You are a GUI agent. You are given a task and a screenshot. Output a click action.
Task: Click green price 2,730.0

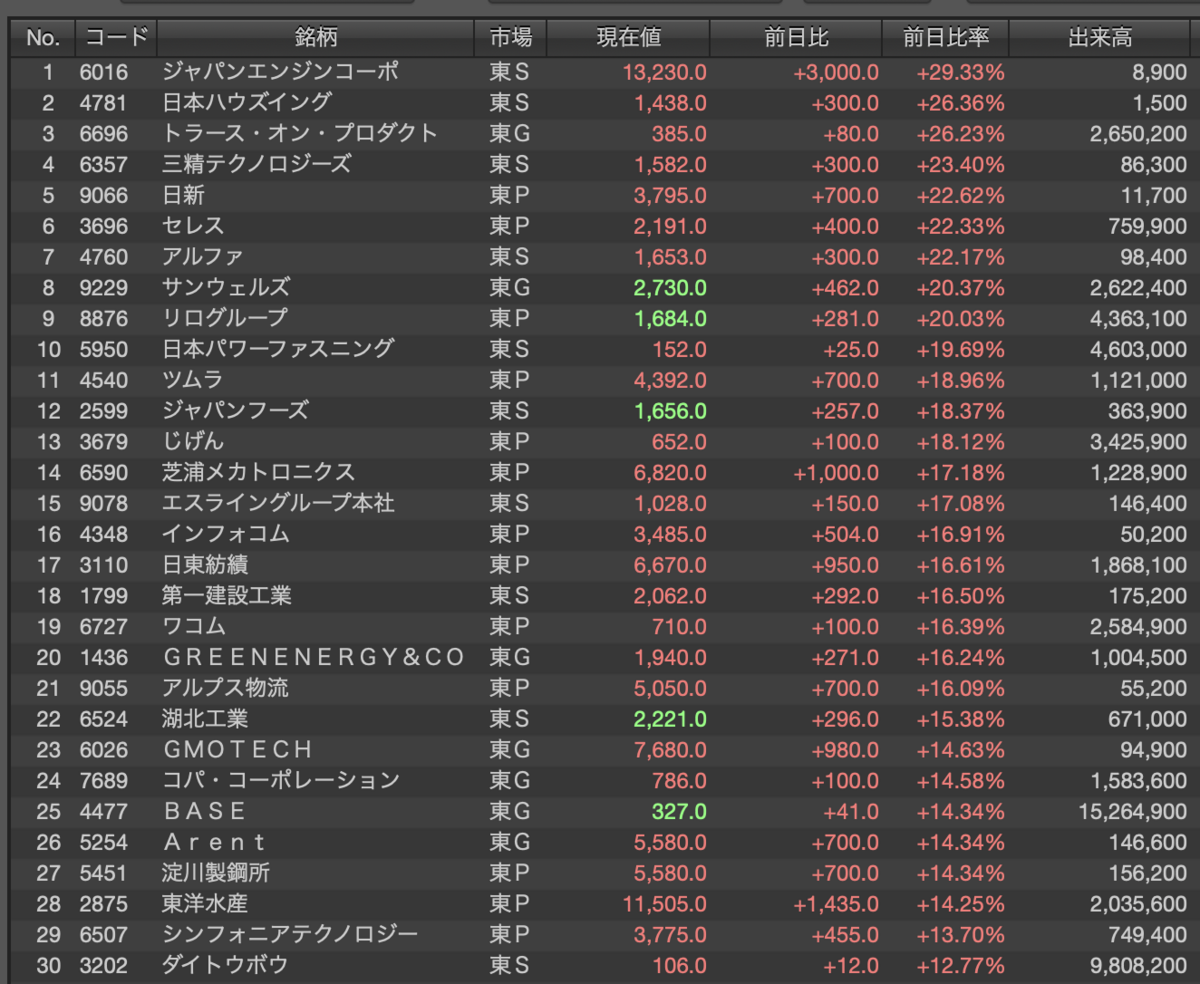670,288
